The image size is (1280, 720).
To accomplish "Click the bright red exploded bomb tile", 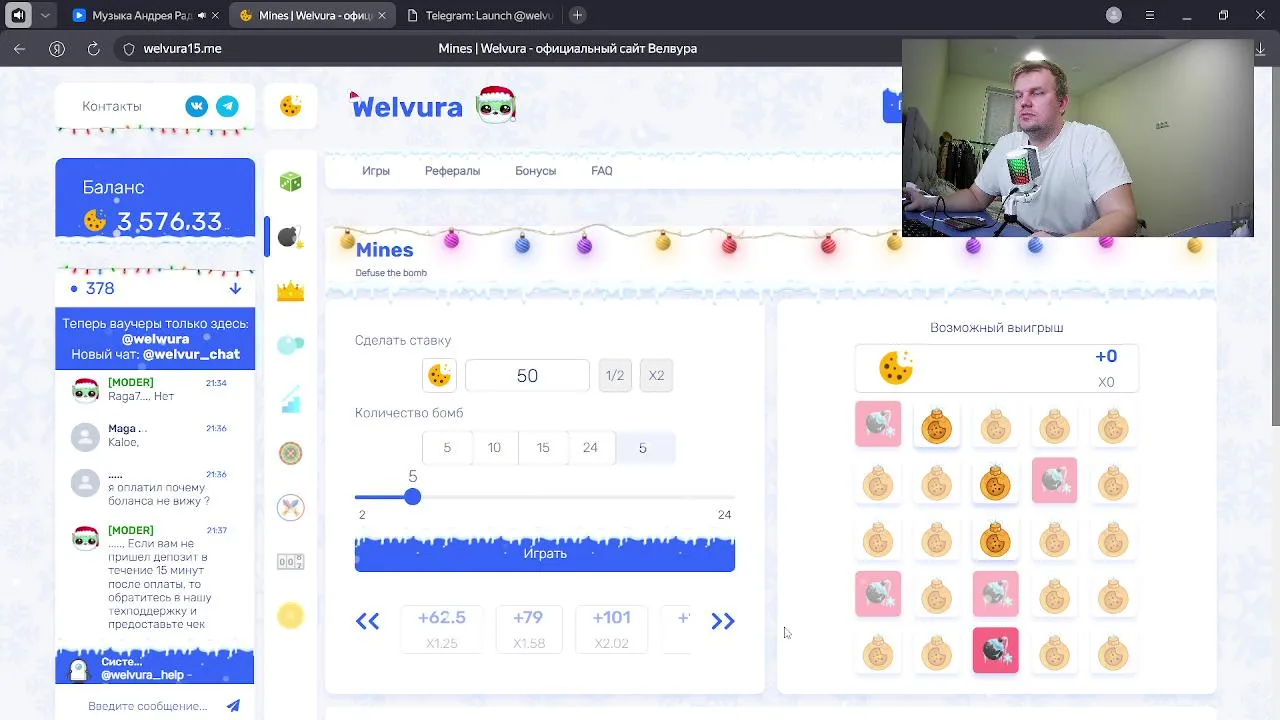I will pyautogui.click(x=995, y=650).
